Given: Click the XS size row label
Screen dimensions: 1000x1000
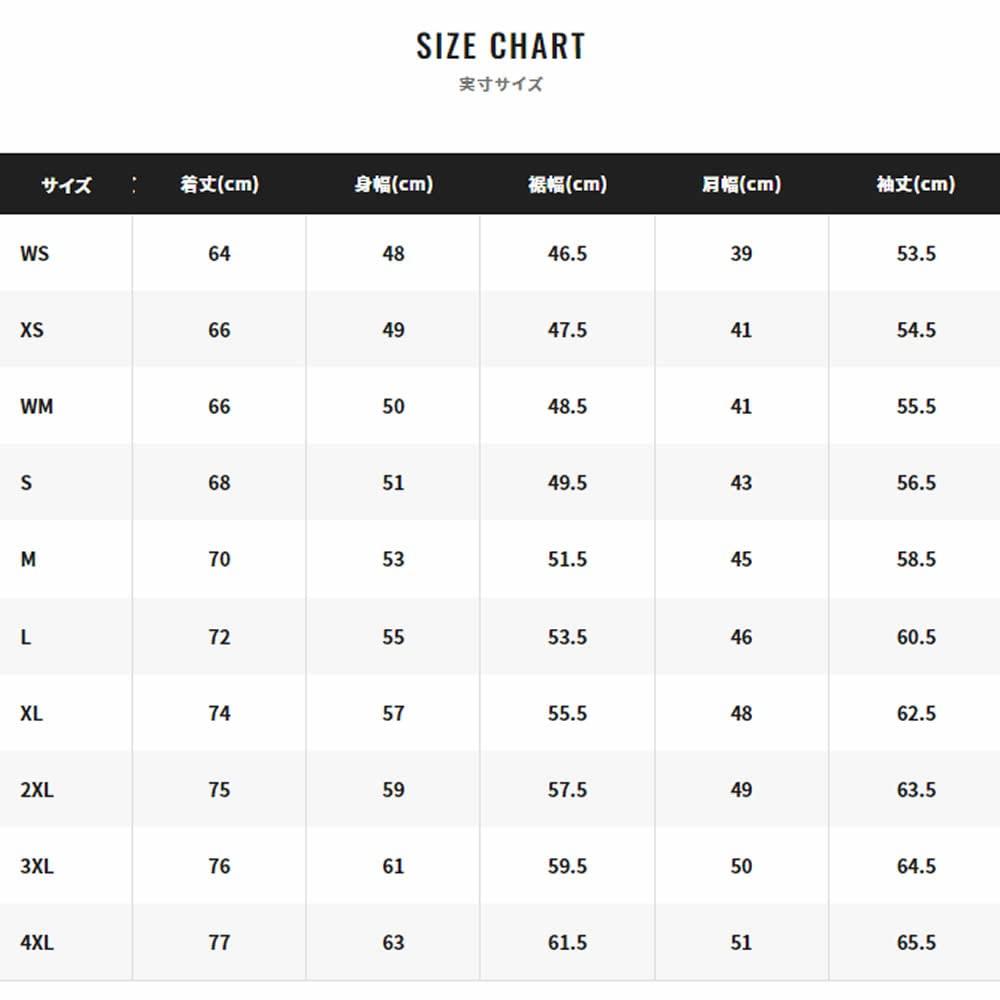Looking at the screenshot, I should coord(32,330).
